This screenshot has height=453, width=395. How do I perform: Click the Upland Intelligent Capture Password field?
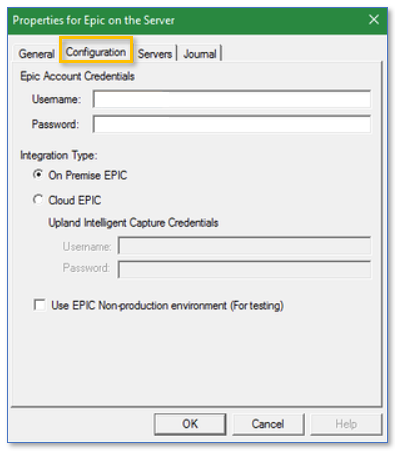[x=244, y=269]
